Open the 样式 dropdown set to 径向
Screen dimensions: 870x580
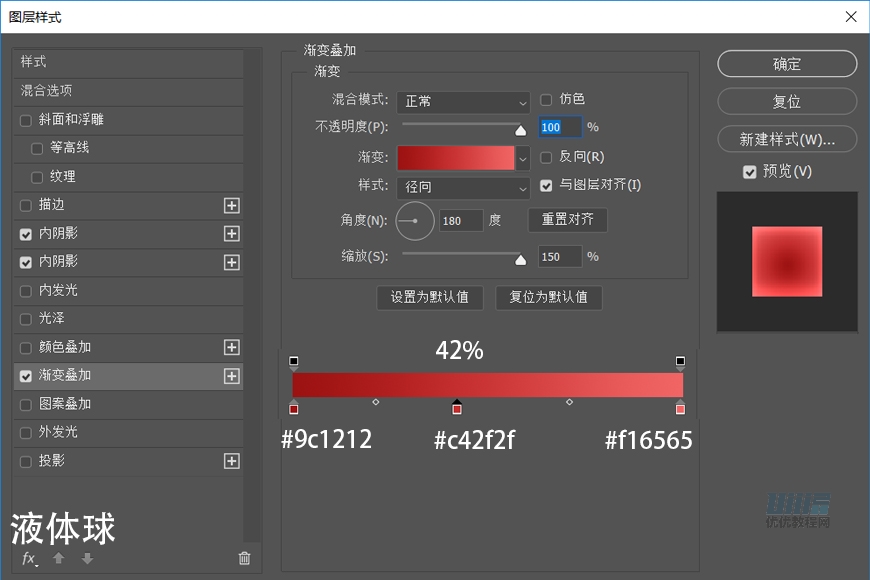point(463,187)
